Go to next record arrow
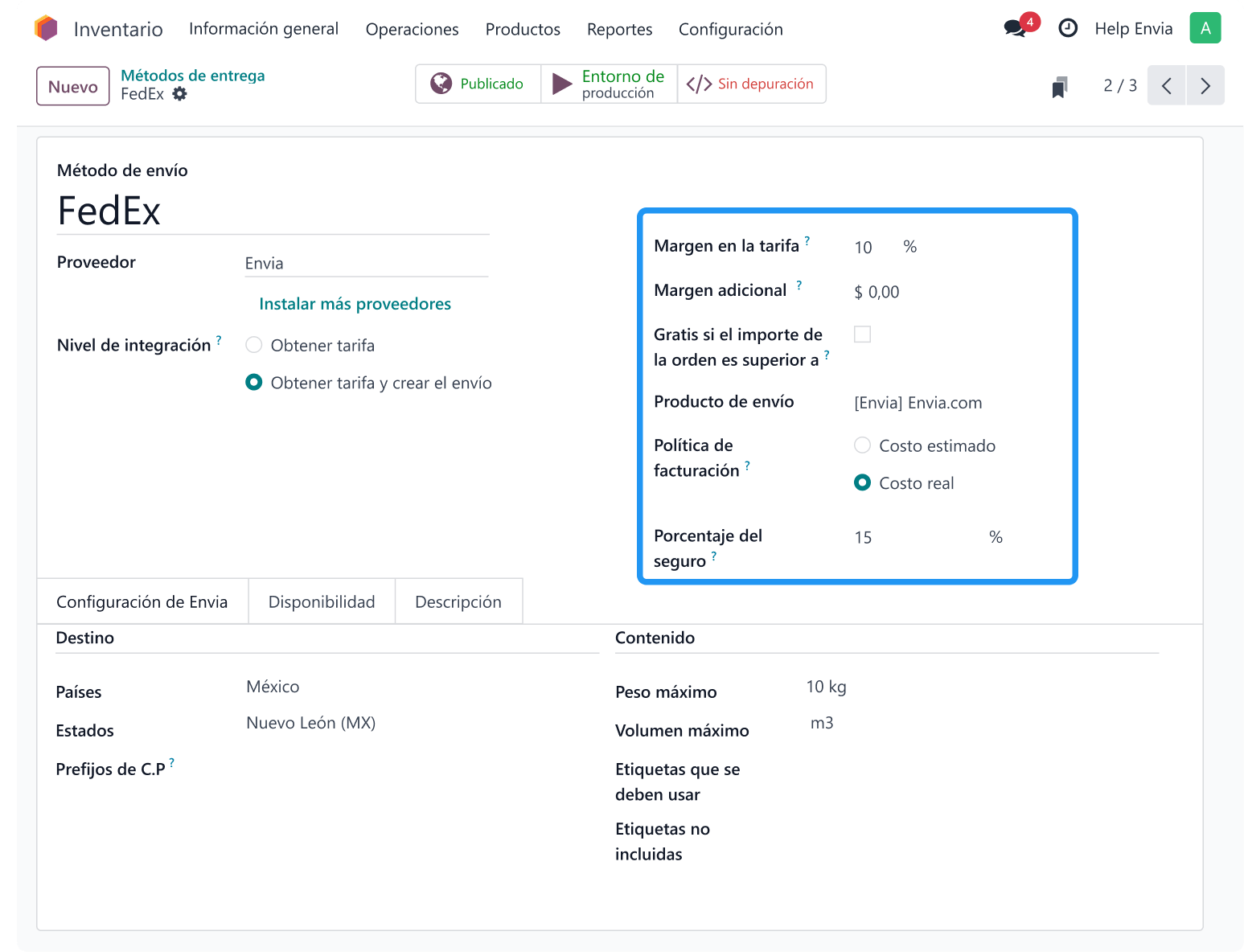The image size is (1244, 952). [1205, 85]
